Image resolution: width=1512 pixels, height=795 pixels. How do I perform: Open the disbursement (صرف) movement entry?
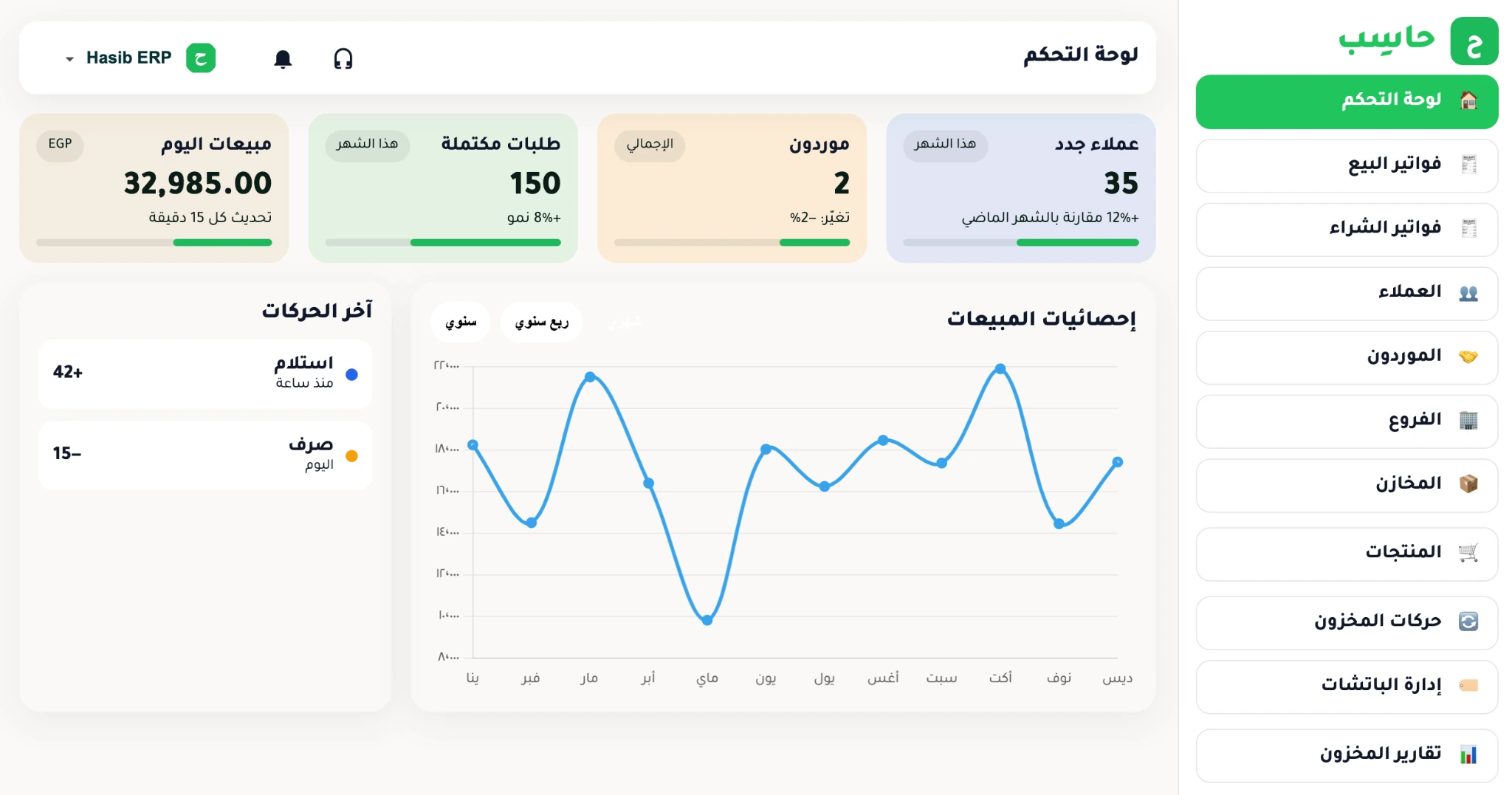click(x=205, y=455)
